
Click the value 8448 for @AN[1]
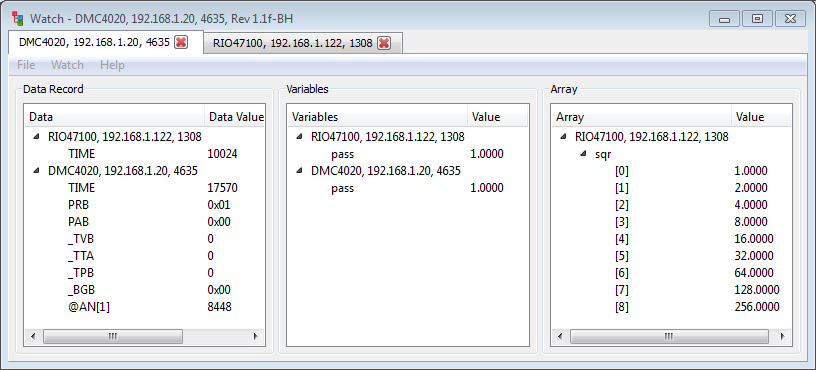pyautogui.click(x=220, y=307)
